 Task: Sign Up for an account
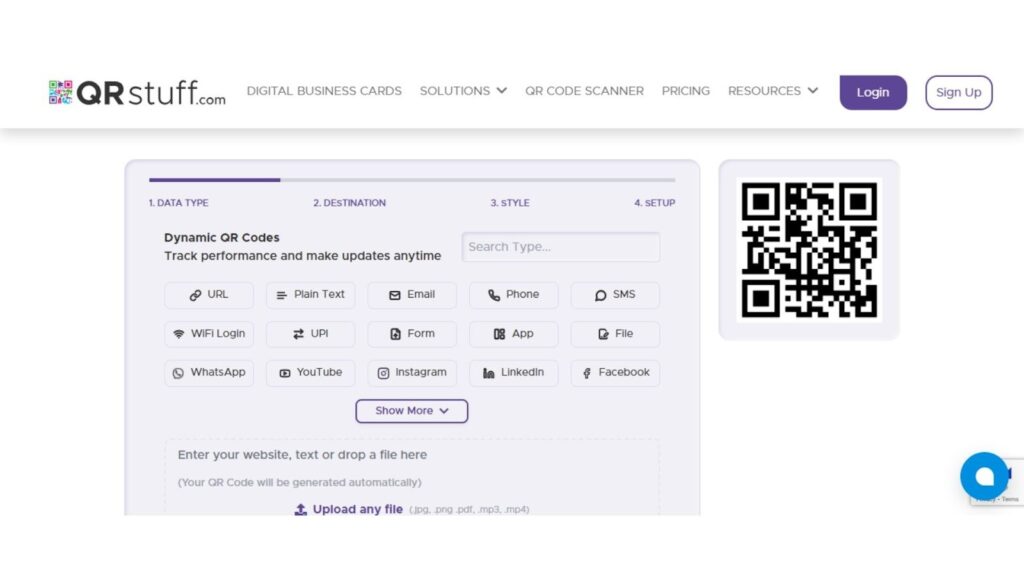pyautogui.click(x=958, y=92)
